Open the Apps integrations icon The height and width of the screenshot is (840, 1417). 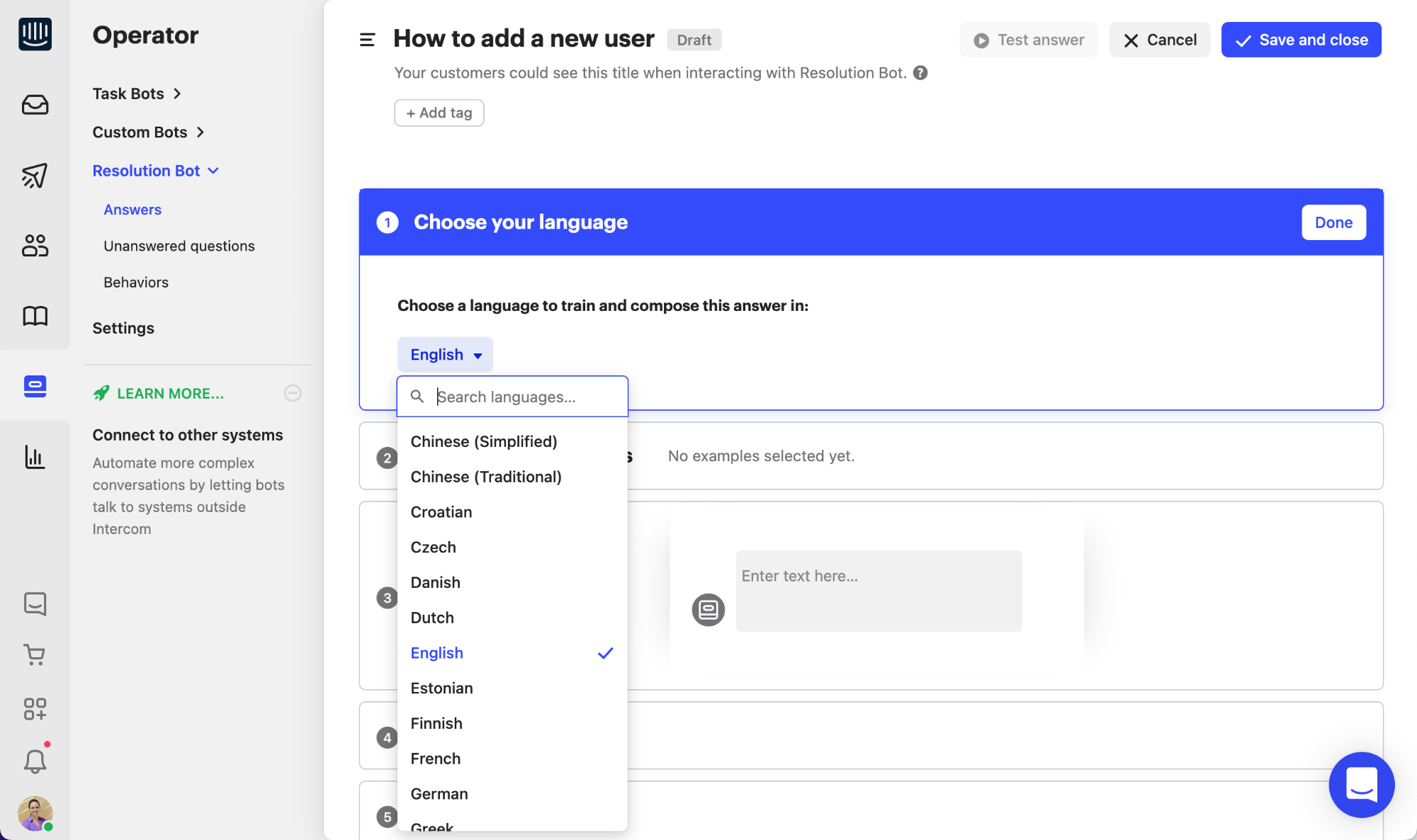tap(35, 708)
